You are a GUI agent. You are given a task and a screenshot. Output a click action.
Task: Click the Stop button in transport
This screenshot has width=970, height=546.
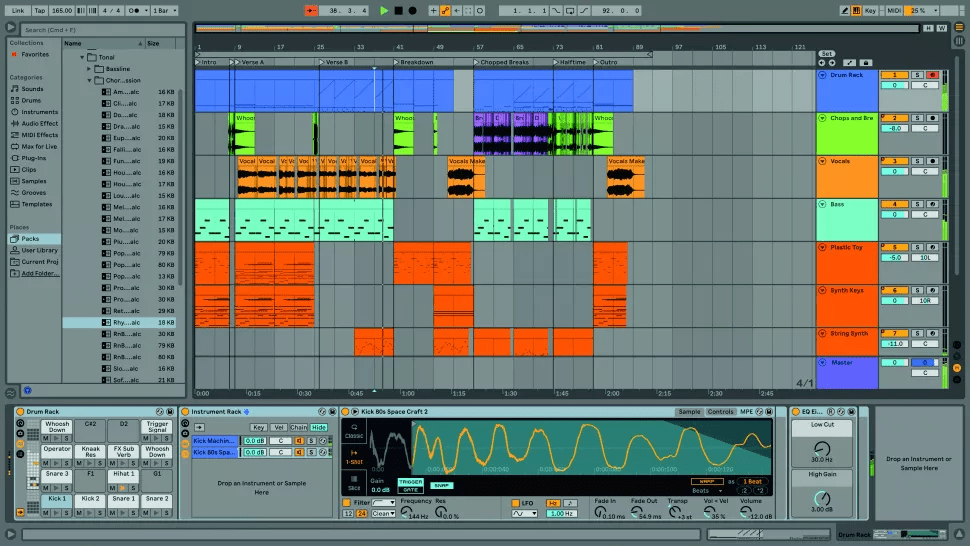398,10
